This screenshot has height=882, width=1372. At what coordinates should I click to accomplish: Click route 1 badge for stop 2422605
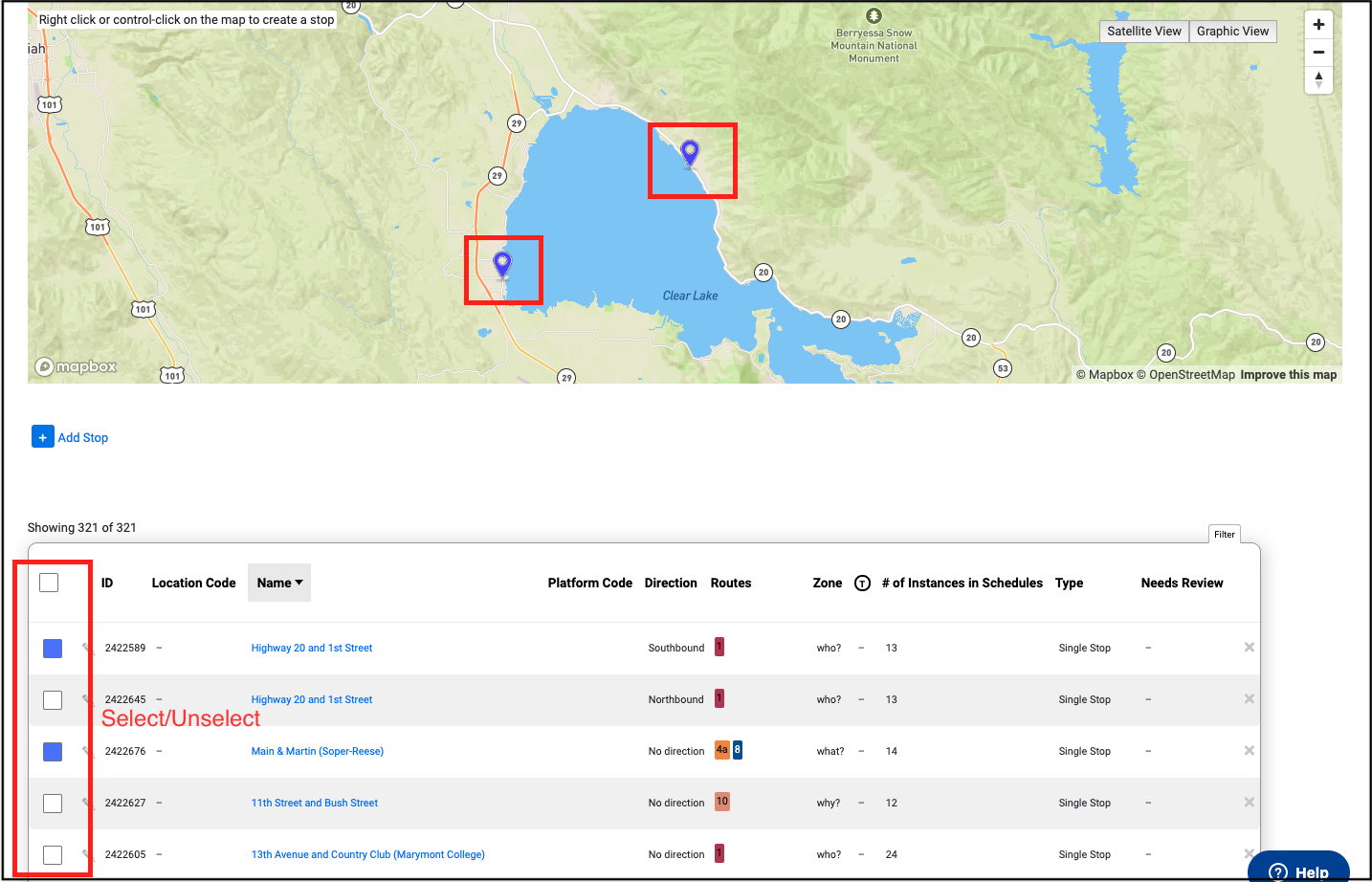tap(719, 853)
